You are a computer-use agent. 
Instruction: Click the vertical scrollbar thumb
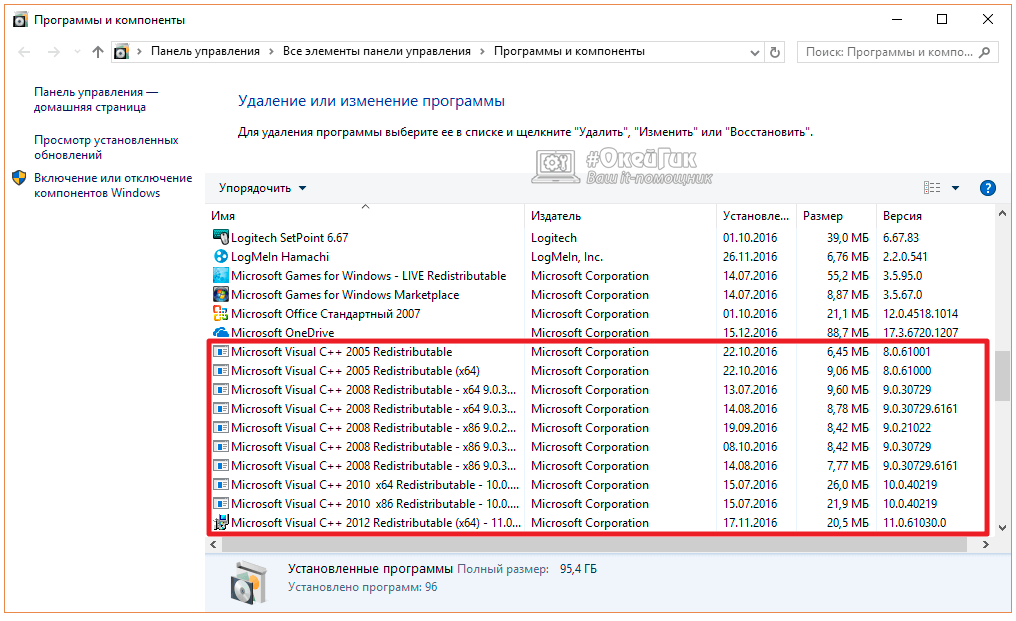[1002, 376]
